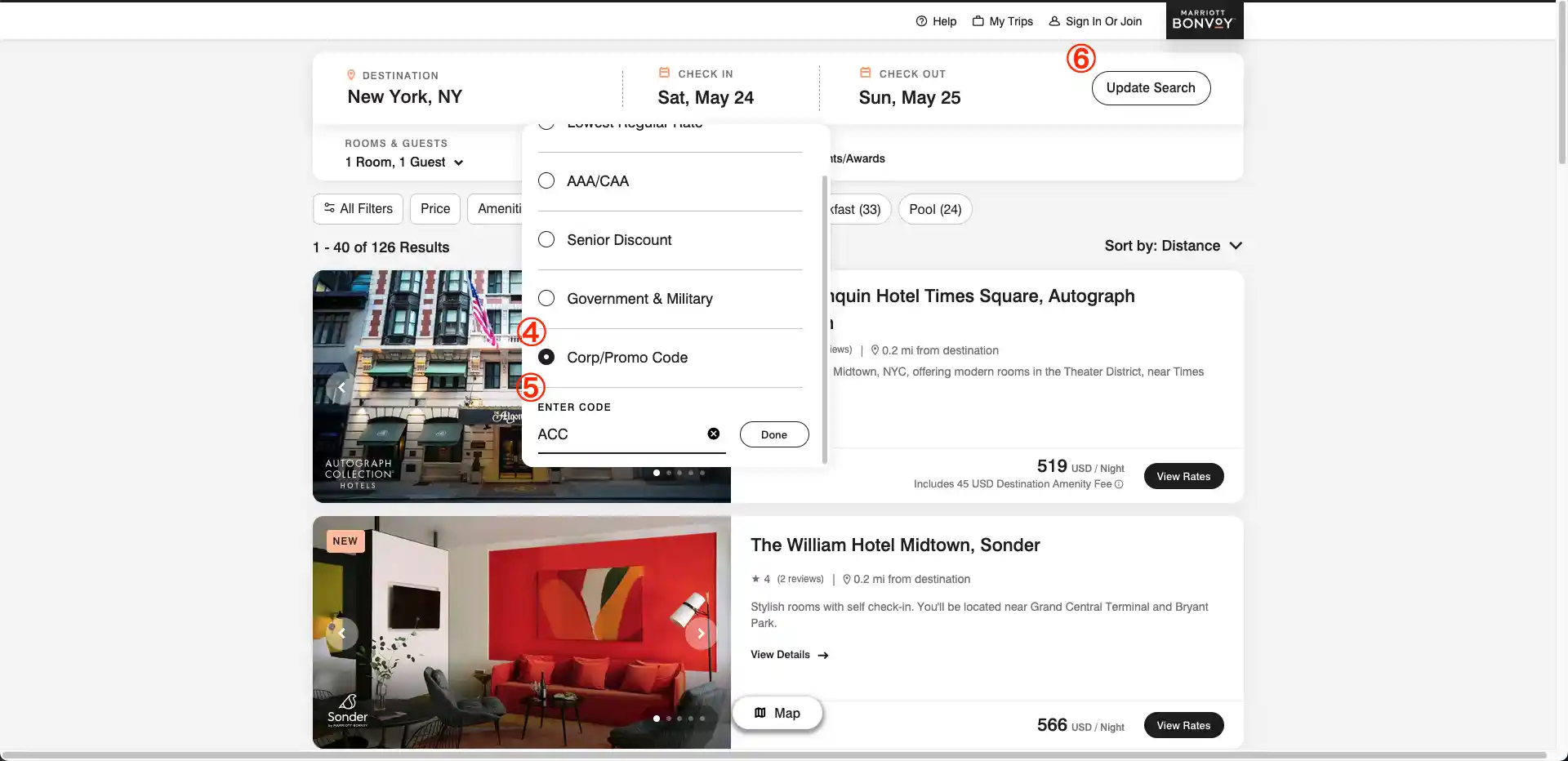Image resolution: width=1568 pixels, height=761 pixels.
Task: Edit the New York, NY destination
Action: (x=405, y=97)
